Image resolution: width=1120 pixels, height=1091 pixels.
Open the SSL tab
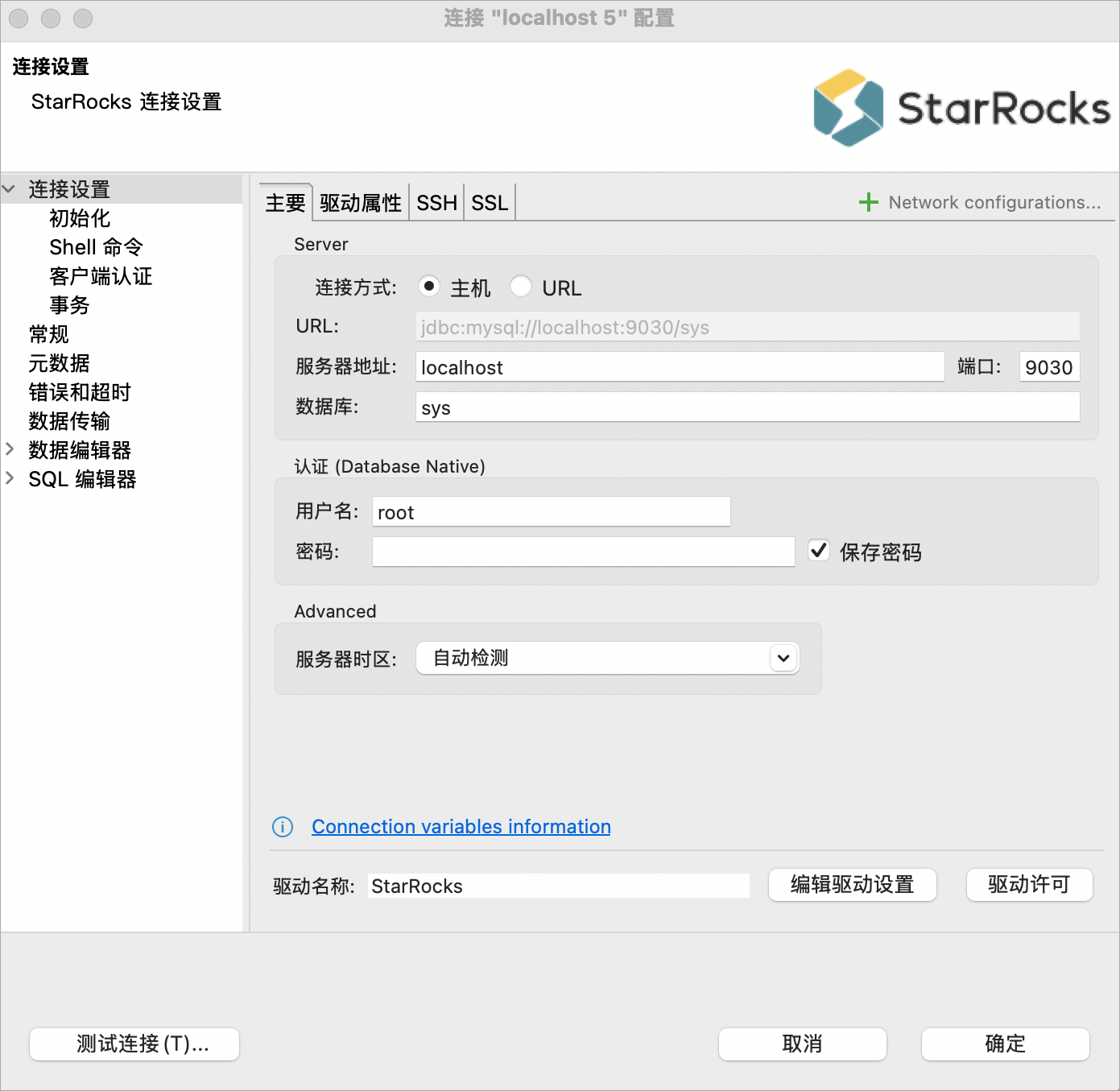490,203
